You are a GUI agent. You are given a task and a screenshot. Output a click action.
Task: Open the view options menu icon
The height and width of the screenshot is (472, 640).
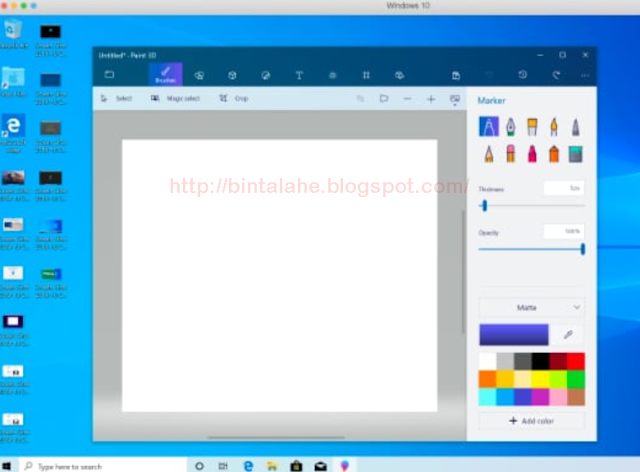point(455,100)
